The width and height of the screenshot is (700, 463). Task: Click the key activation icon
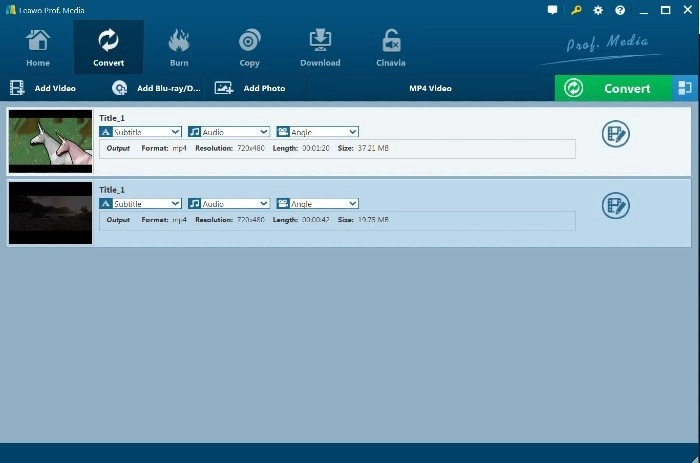576,10
